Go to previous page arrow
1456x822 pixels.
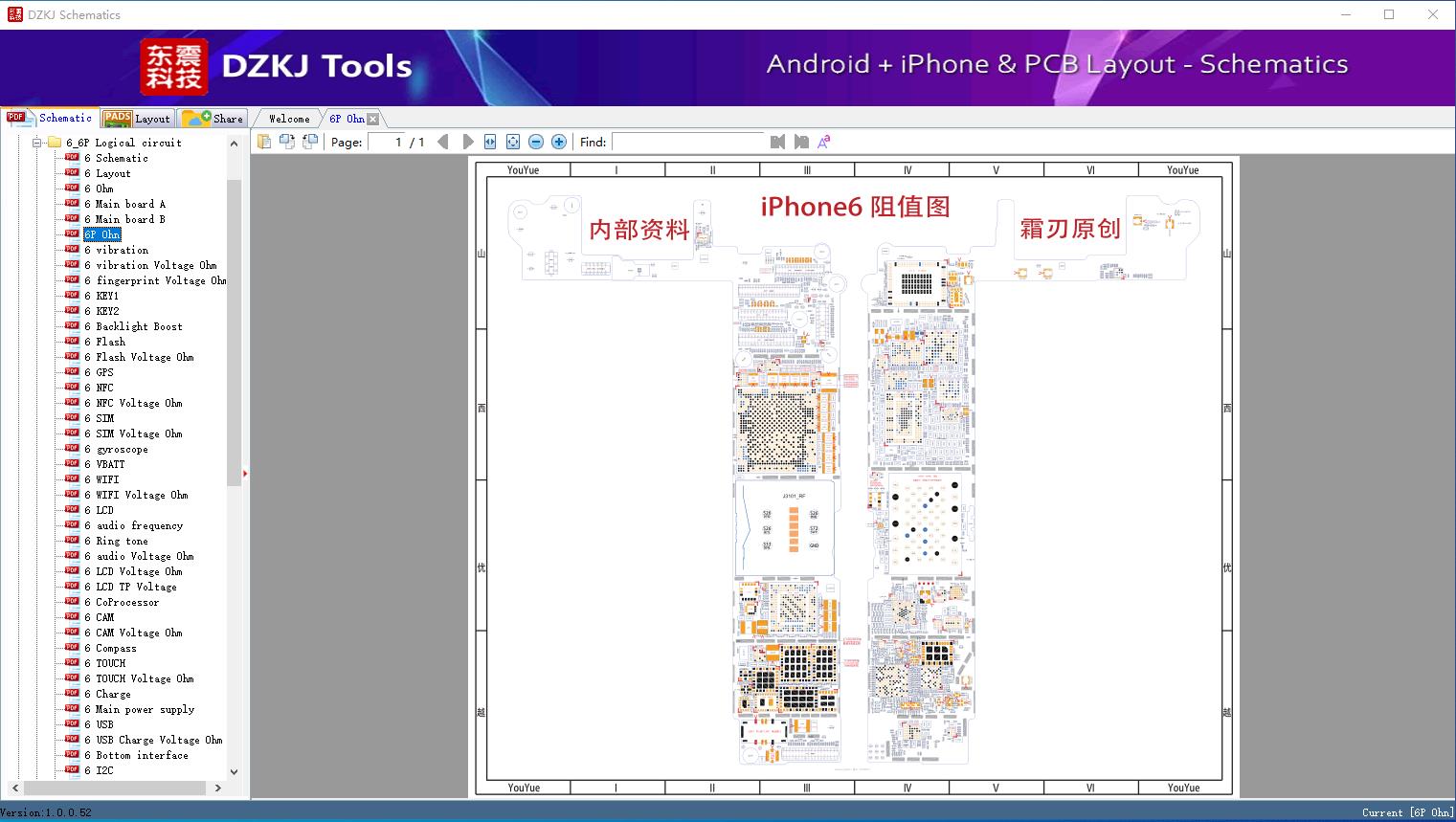click(x=443, y=142)
